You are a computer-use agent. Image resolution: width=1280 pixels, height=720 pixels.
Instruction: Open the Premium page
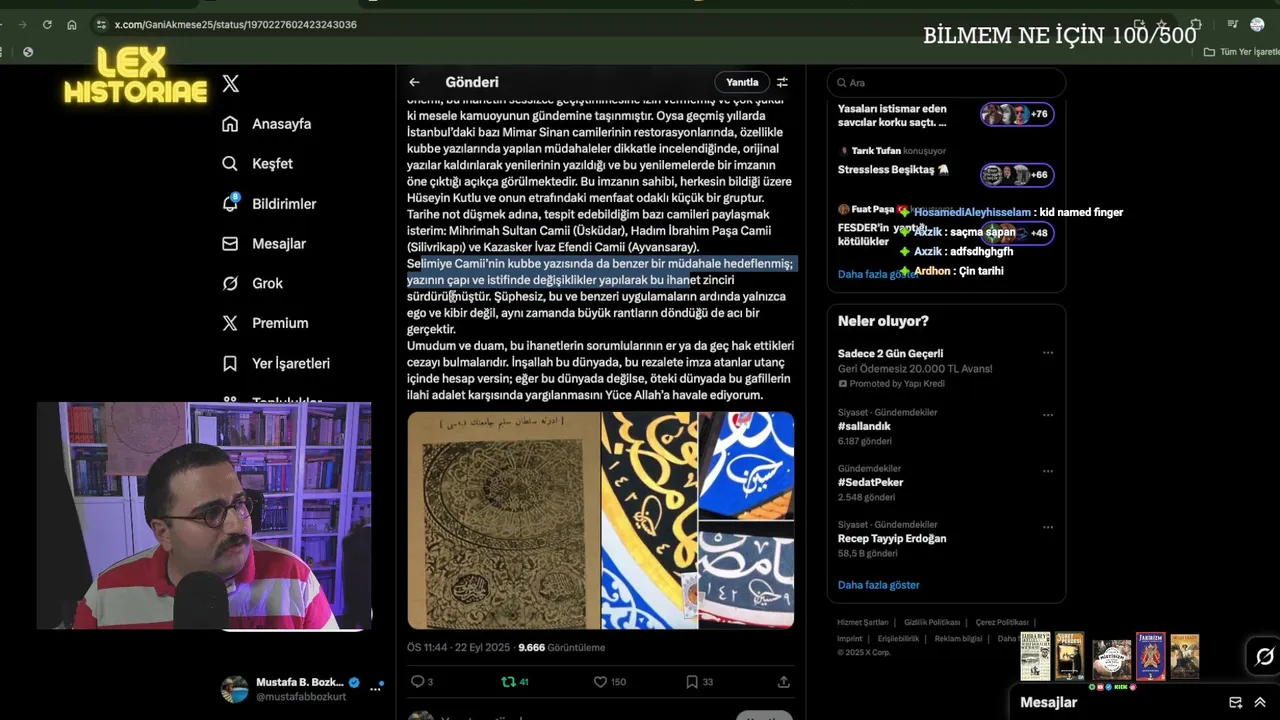coord(265,323)
